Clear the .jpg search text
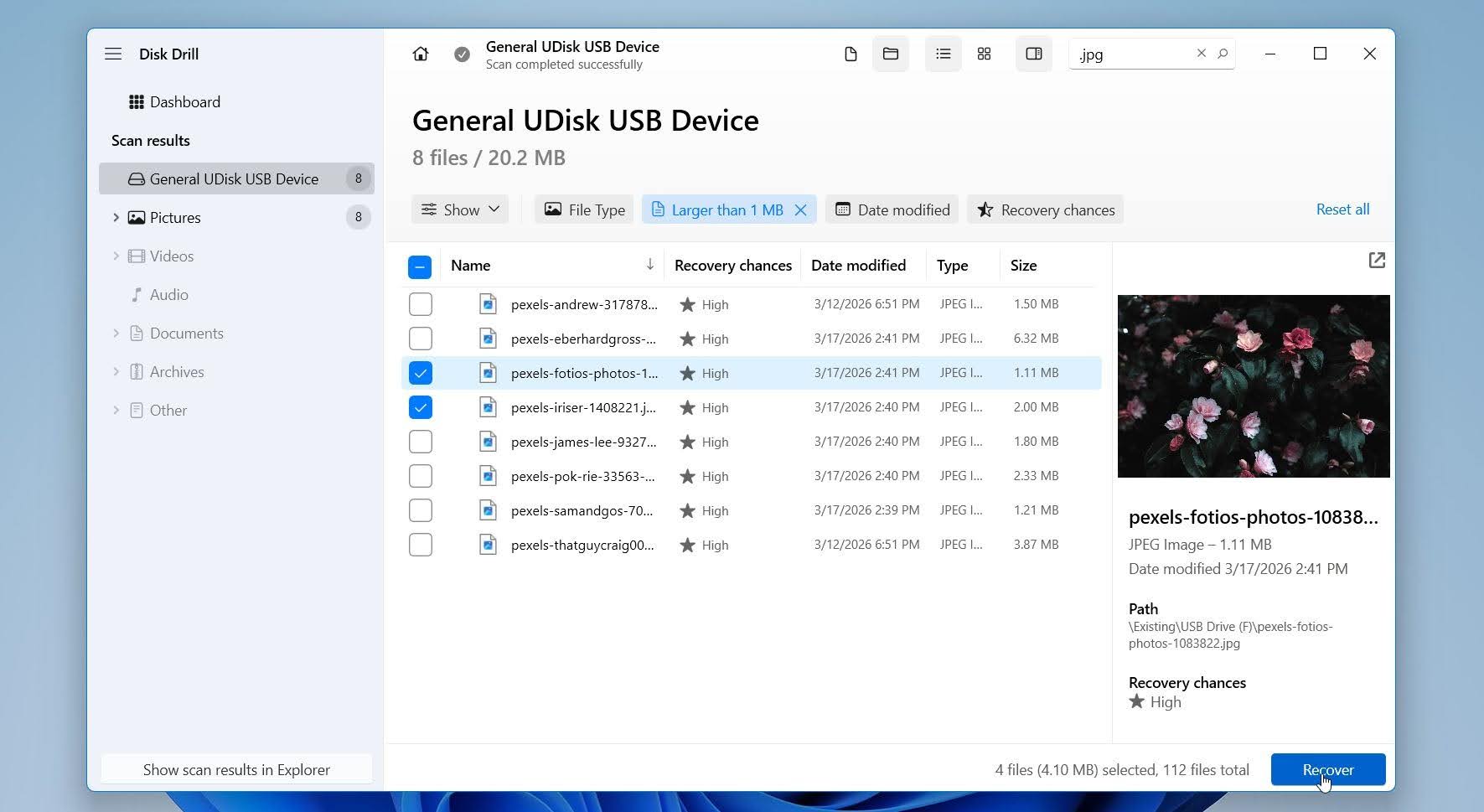This screenshot has height=812, width=1484. [x=1202, y=54]
